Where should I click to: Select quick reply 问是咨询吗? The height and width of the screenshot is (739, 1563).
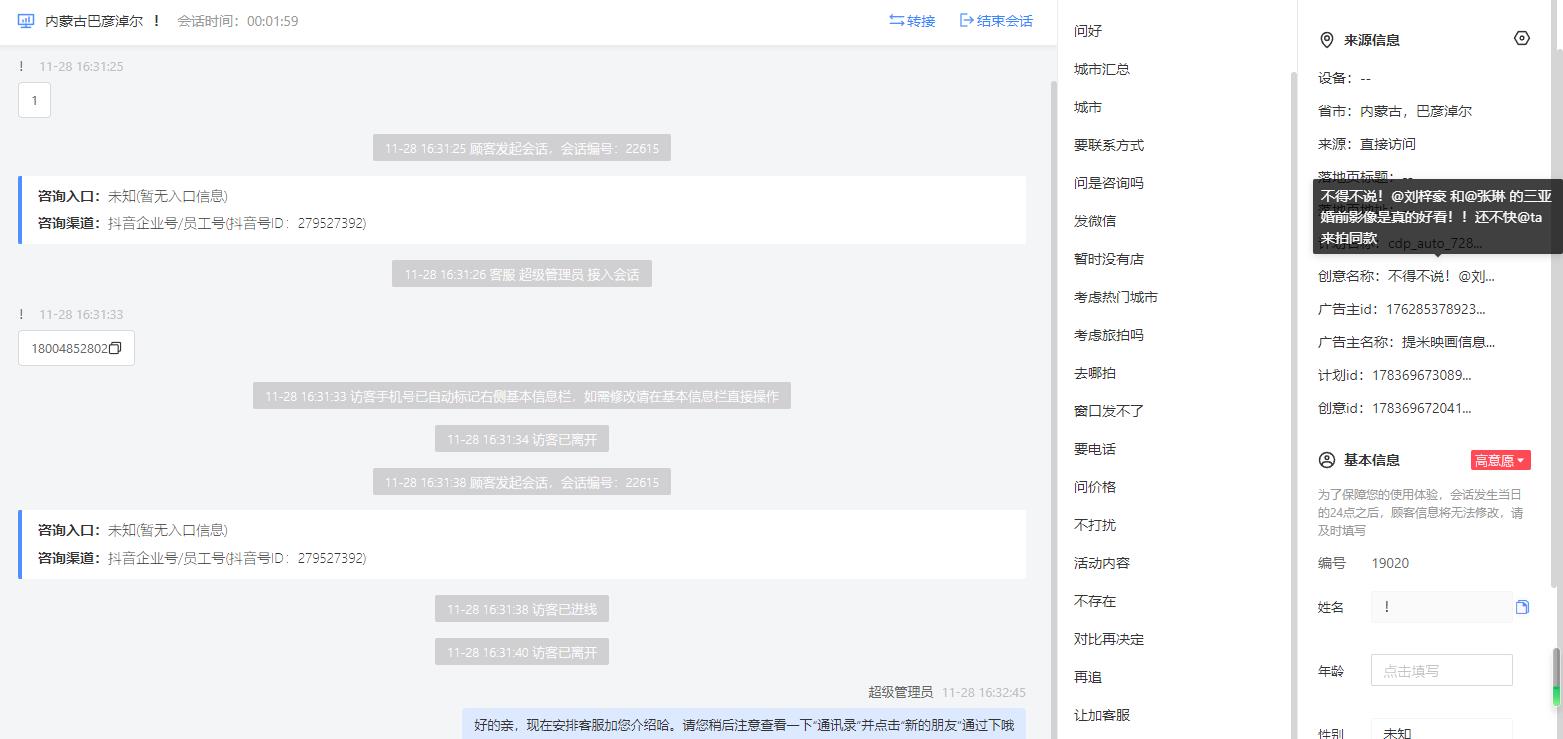tap(1109, 183)
